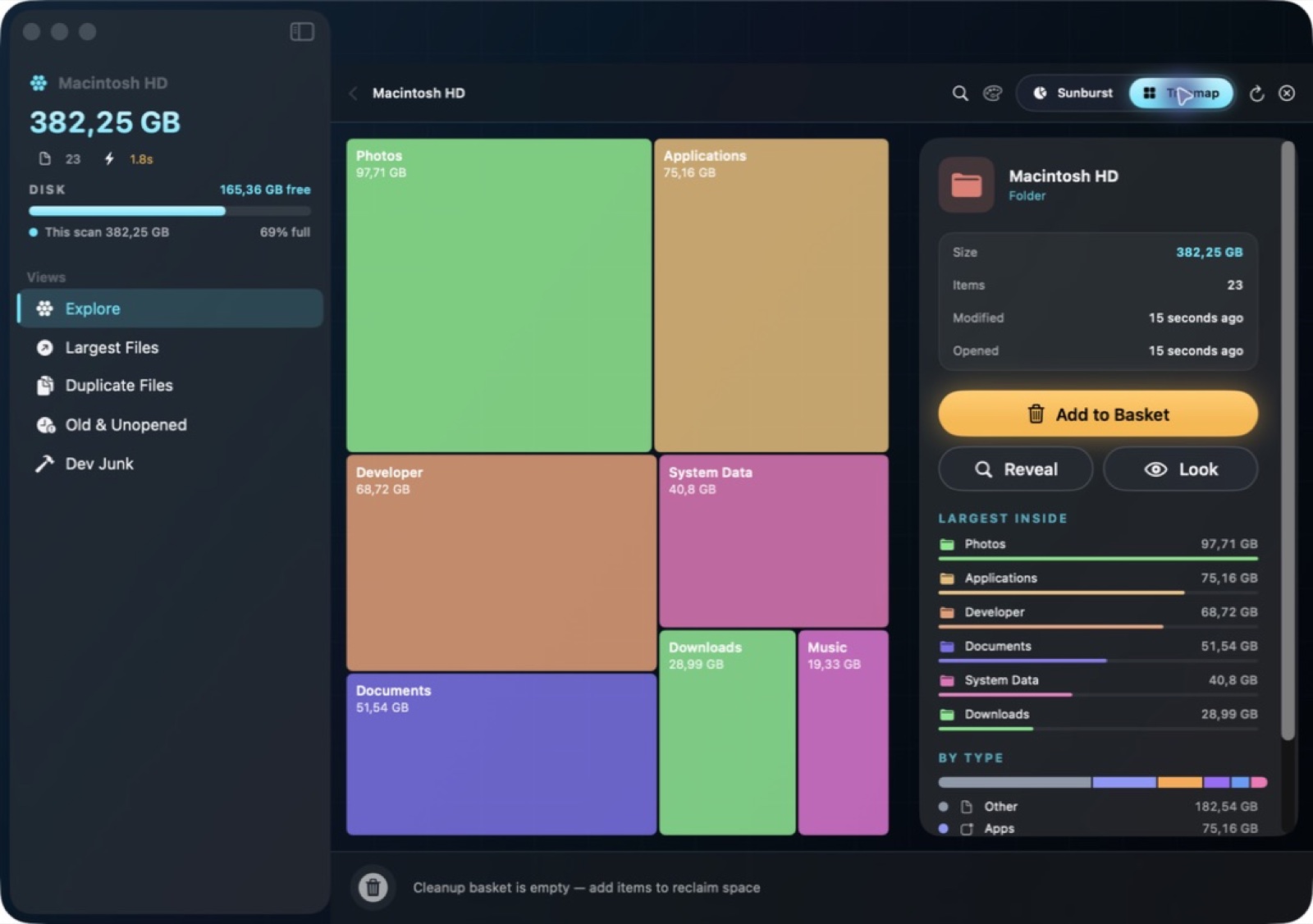This screenshot has width=1313, height=924.
Task: Click the Documents 51,54 GB size value in list
Action: click(1229, 647)
